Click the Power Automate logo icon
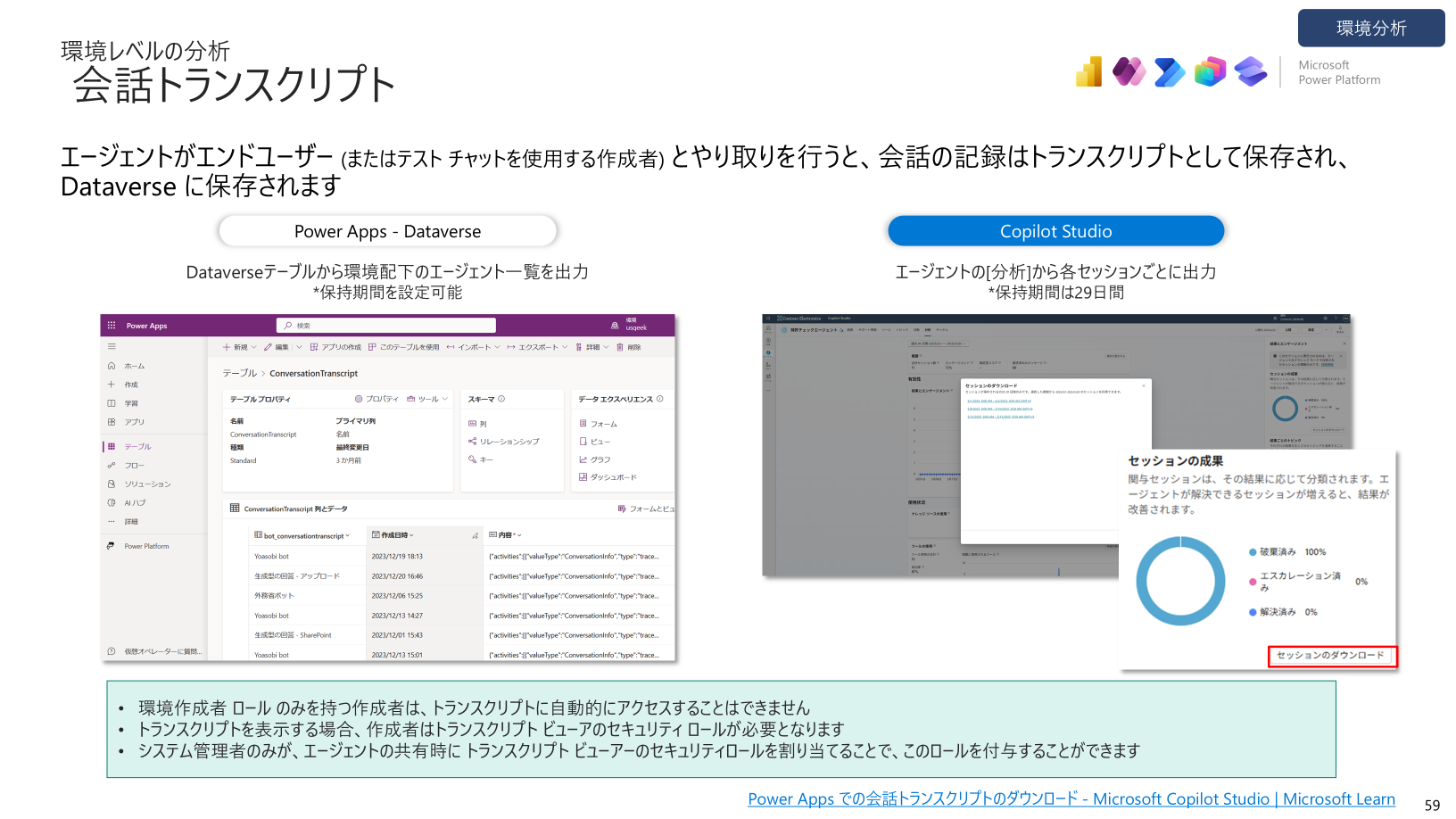This screenshot has width=1456, height=819. 1169,71
